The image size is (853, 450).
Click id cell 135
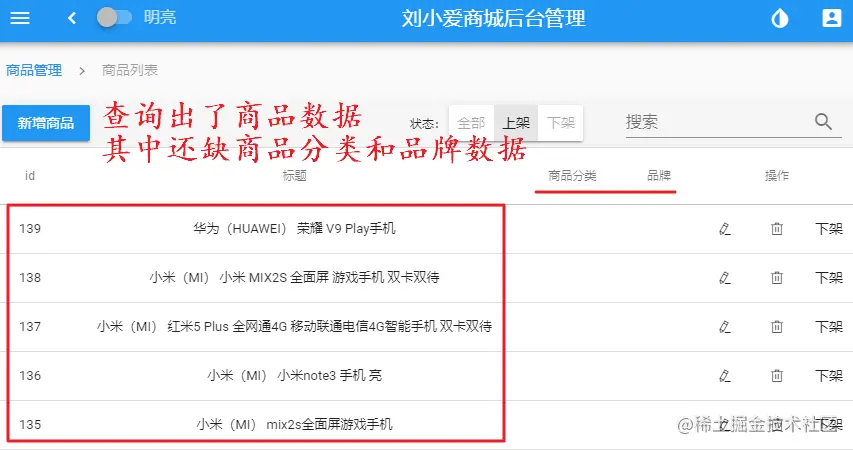point(30,424)
